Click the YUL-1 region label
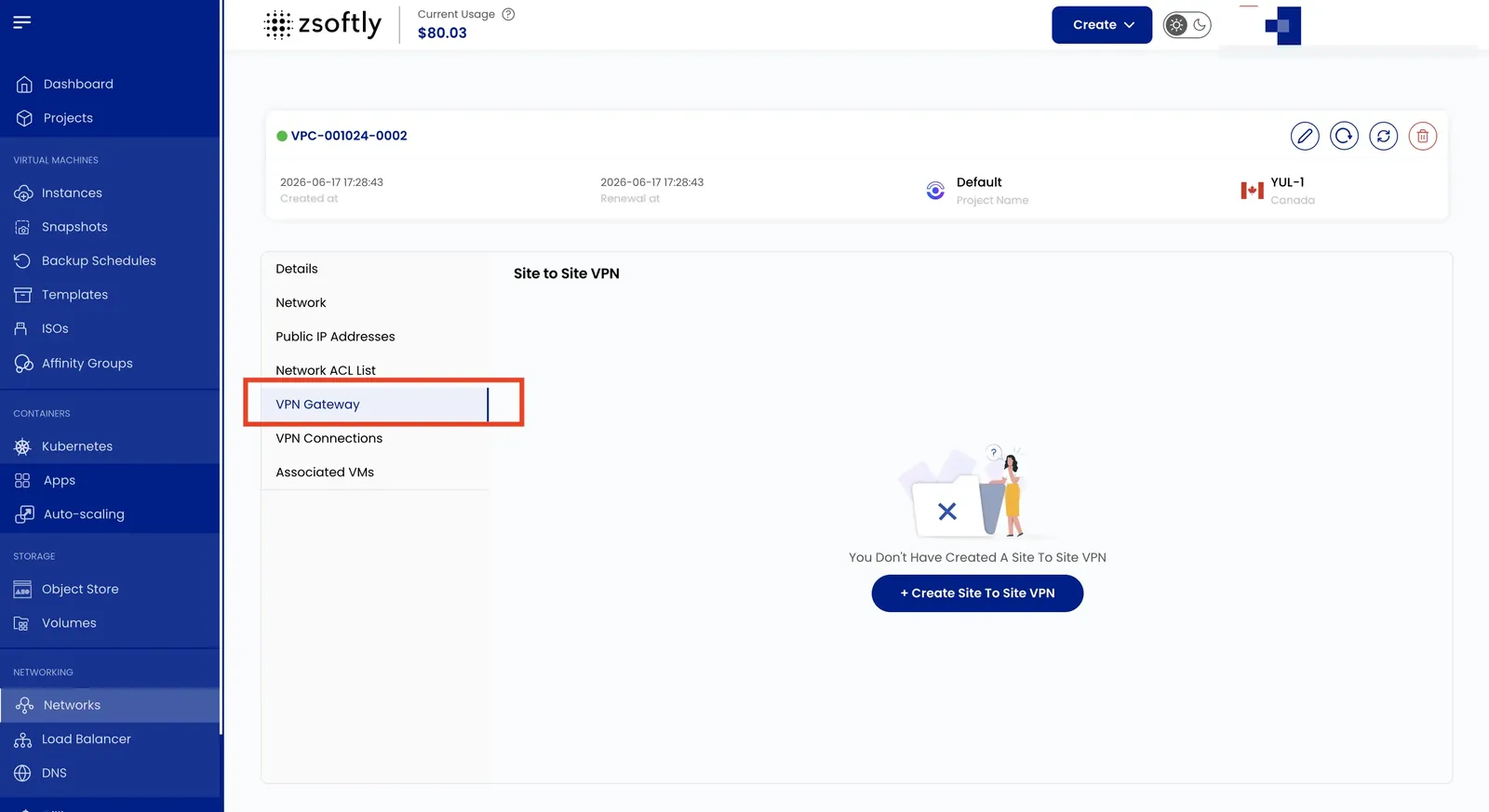 1288,182
